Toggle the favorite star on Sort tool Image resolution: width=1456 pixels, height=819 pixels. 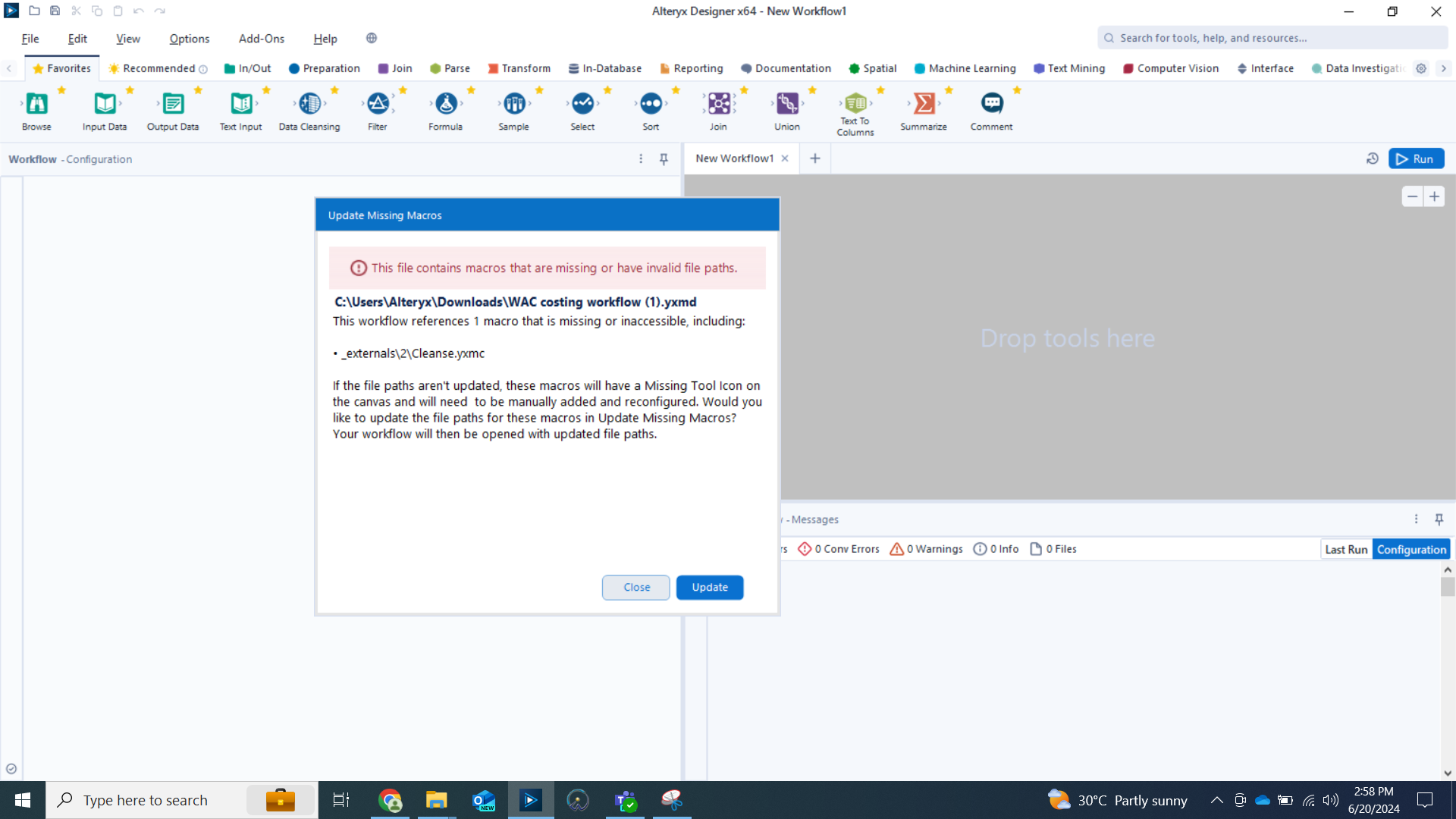pos(674,89)
